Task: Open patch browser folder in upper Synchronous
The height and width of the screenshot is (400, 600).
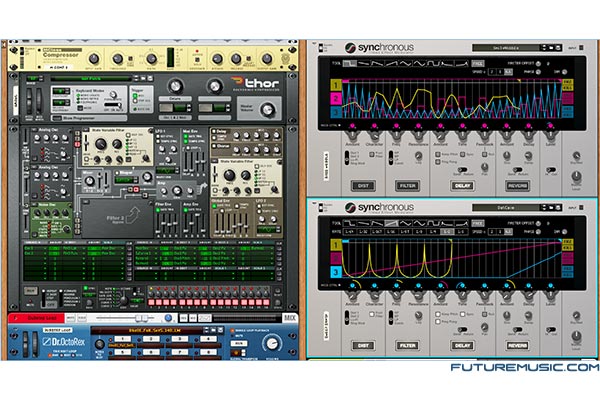Action: (x=551, y=48)
